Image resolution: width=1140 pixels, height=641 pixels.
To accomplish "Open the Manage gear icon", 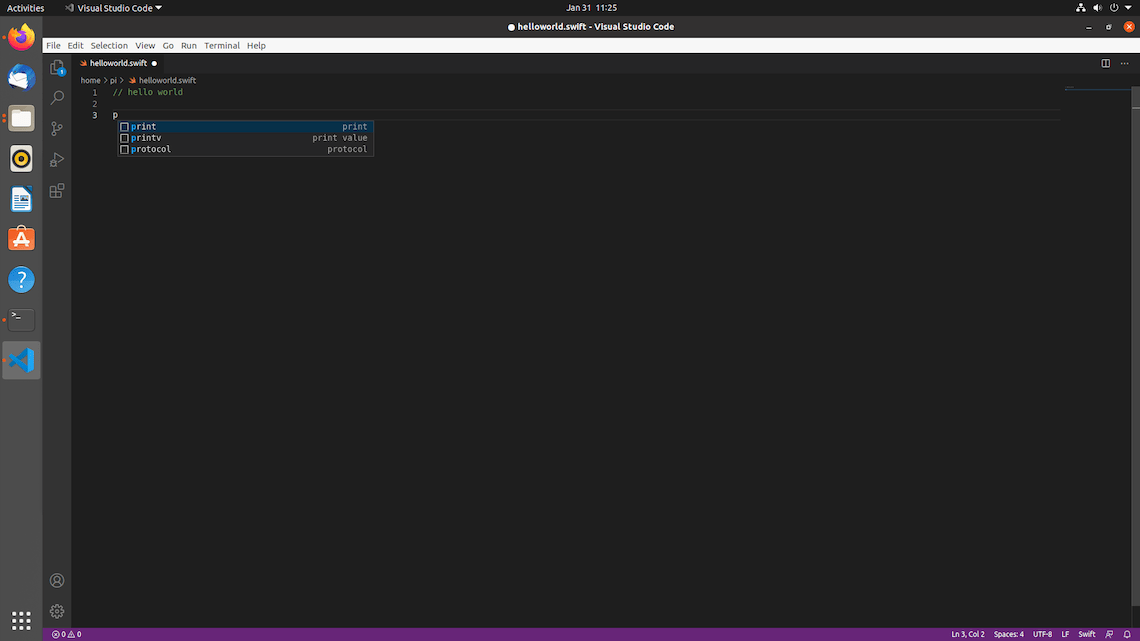I will coord(57,612).
